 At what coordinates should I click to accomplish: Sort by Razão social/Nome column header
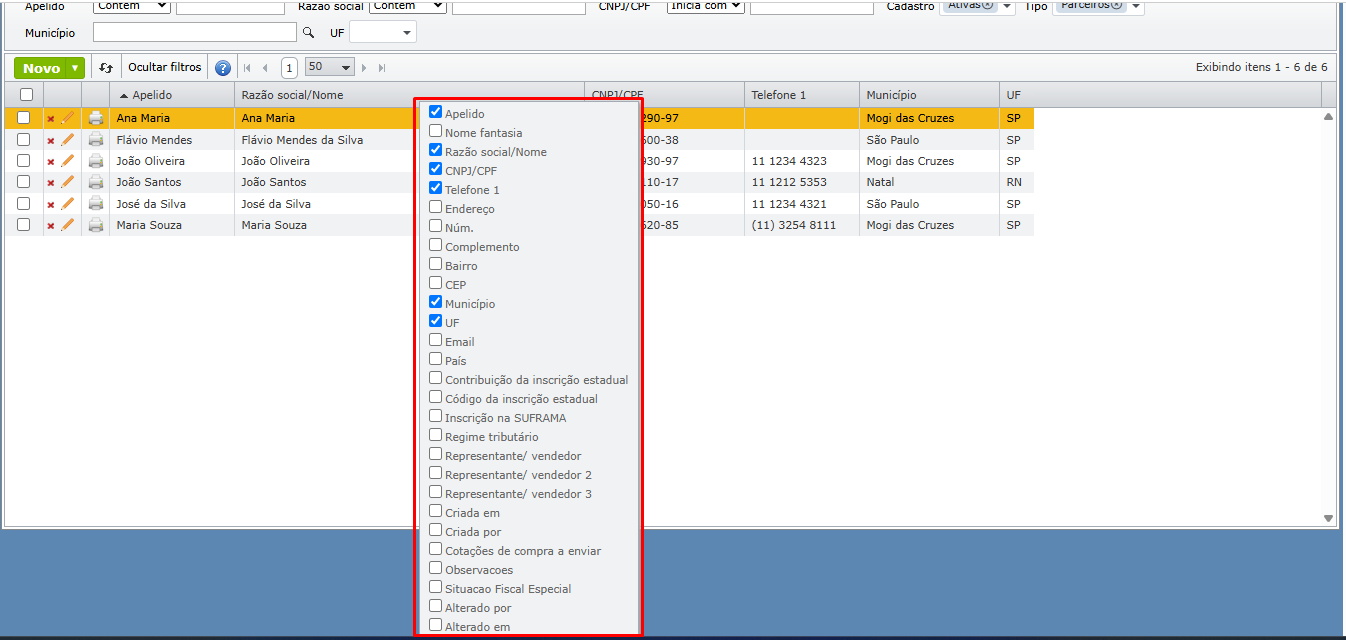[409, 95]
